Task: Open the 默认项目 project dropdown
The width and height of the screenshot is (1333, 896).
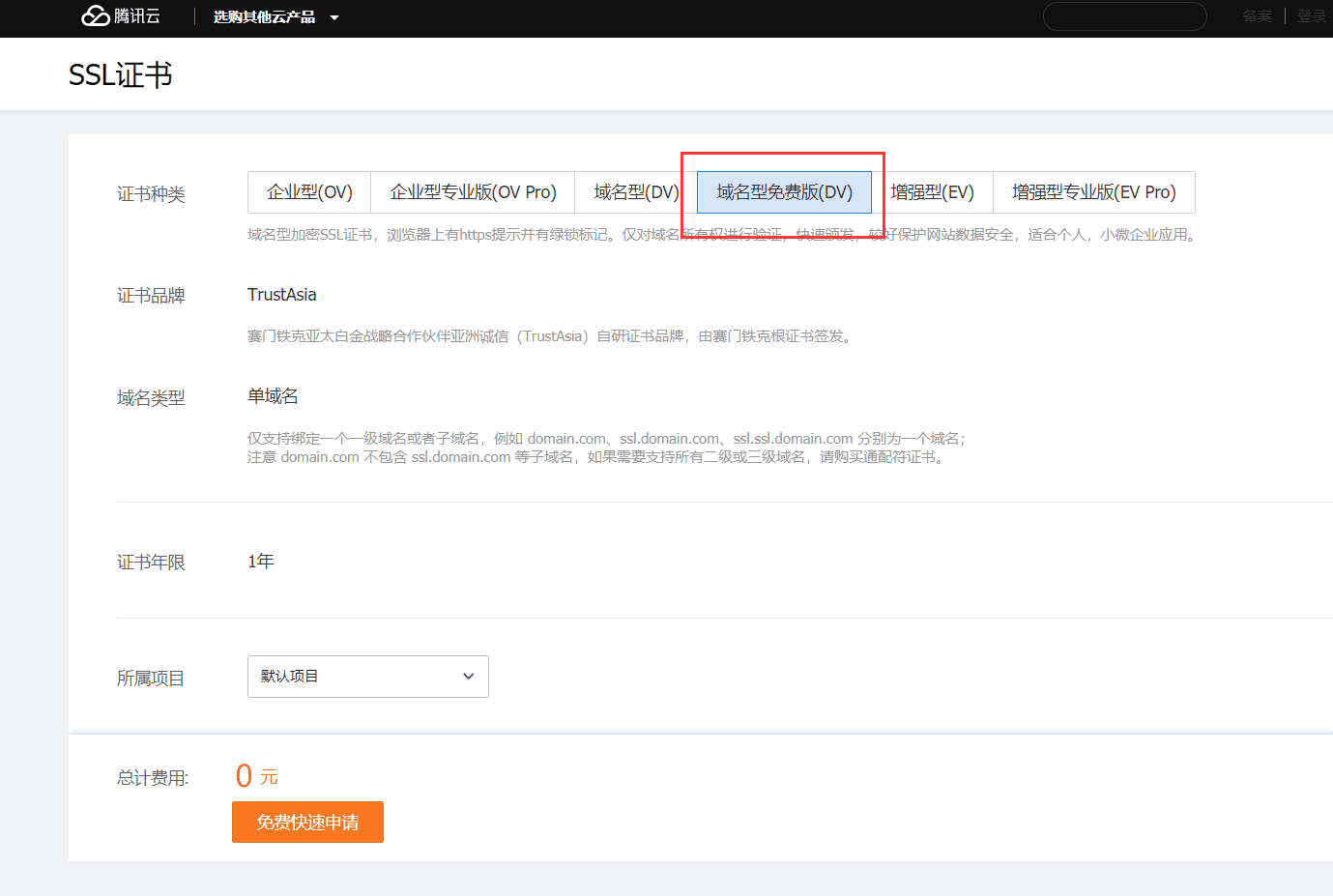Action: (x=367, y=677)
